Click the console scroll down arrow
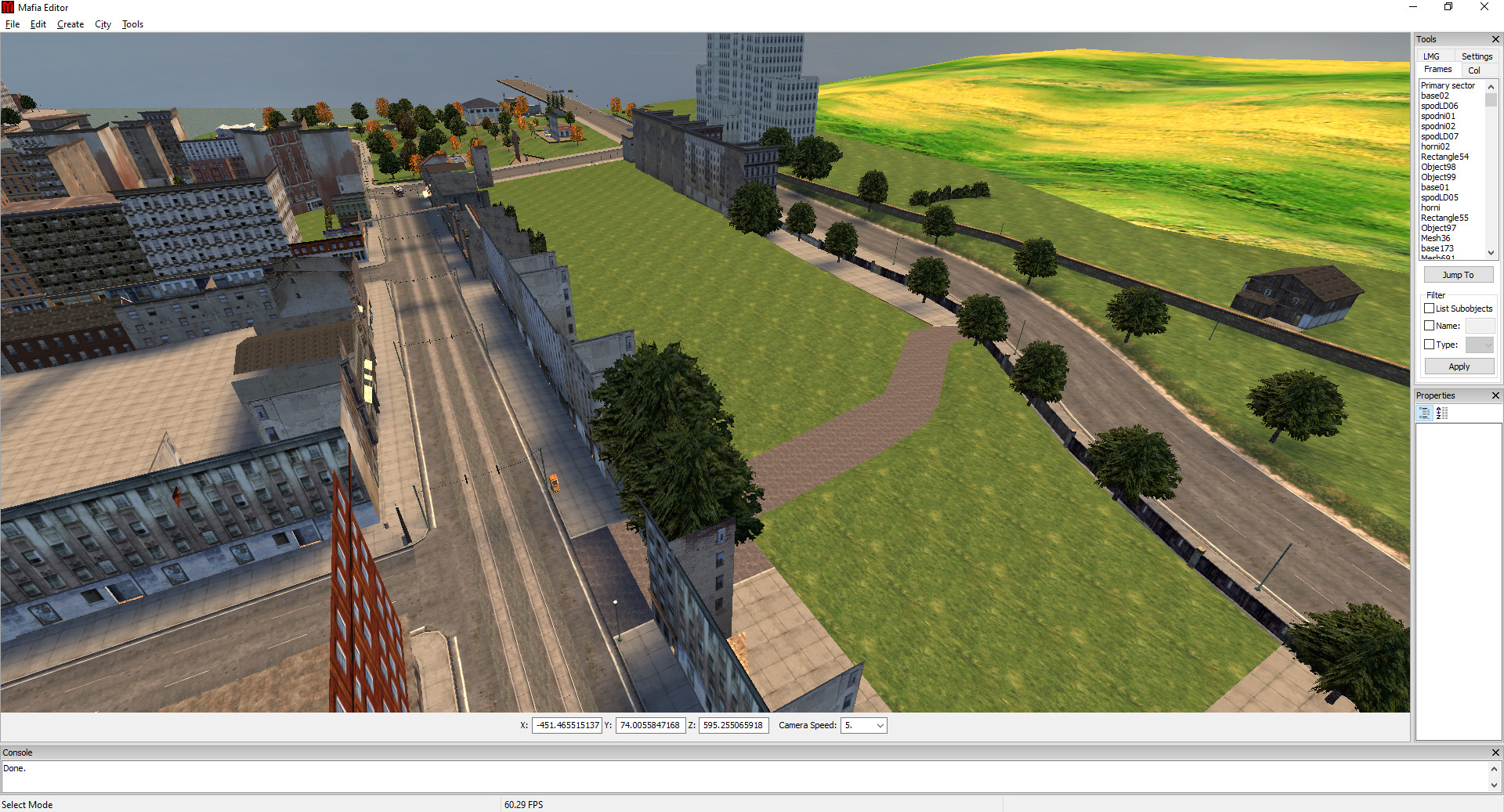Image resolution: width=1504 pixels, height=812 pixels. click(1494, 785)
